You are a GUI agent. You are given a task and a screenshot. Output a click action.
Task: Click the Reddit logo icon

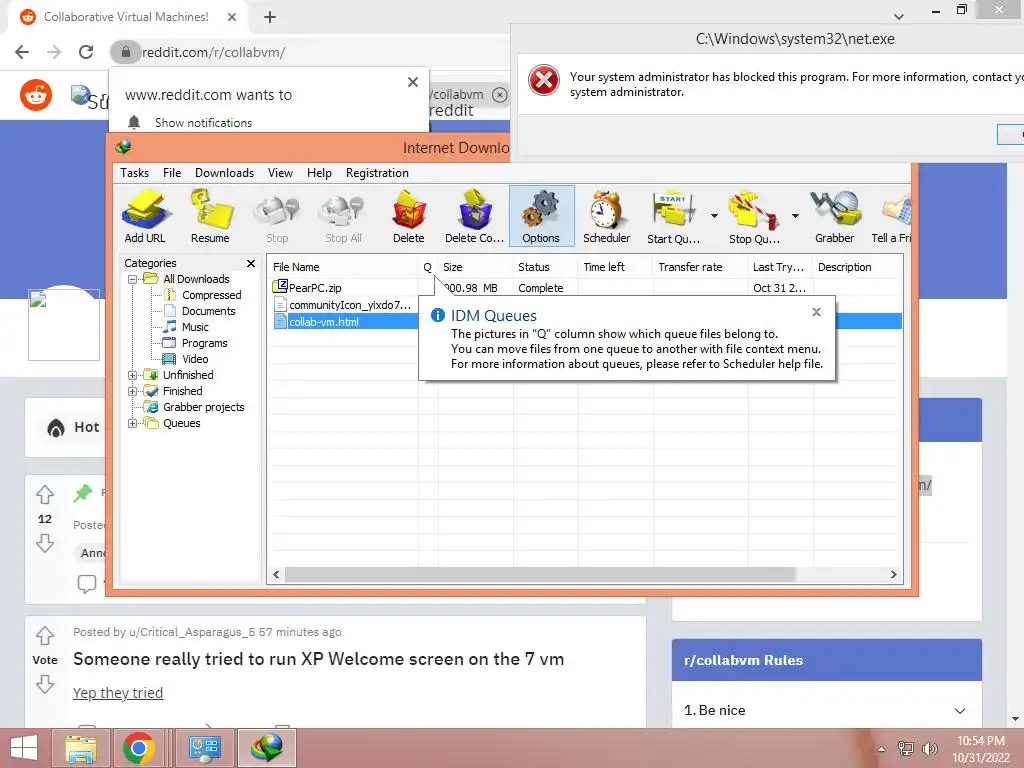coord(36,95)
